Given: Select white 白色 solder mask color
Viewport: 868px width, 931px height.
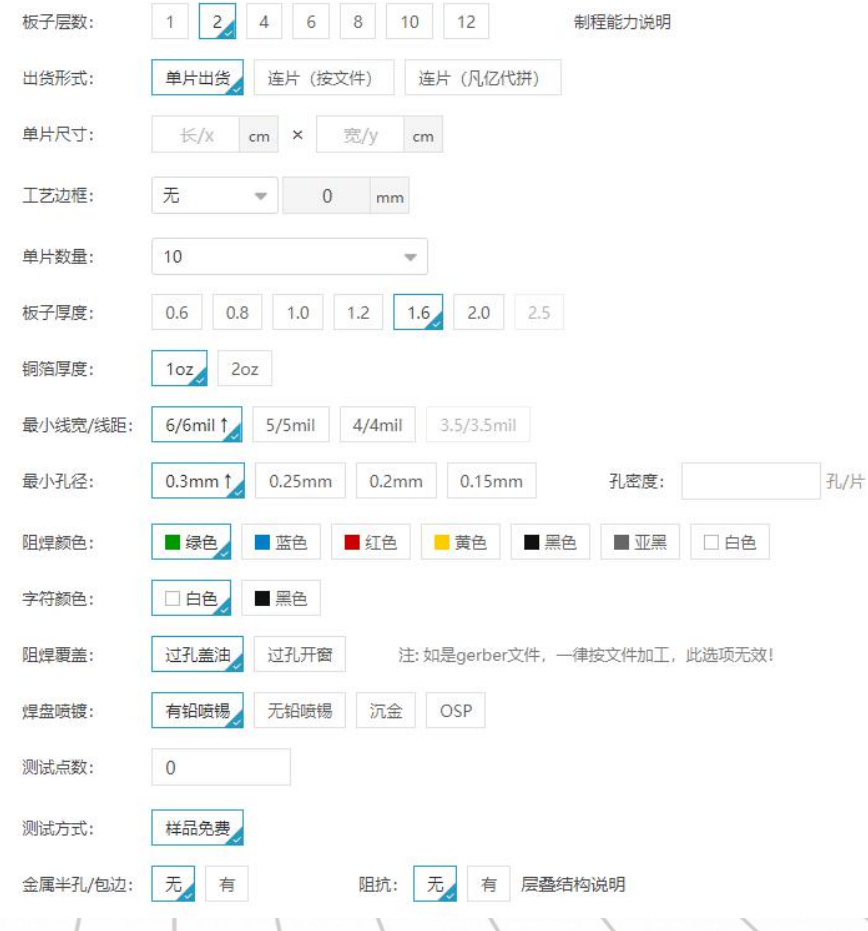Looking at the screenshot, I should [730, 542].
